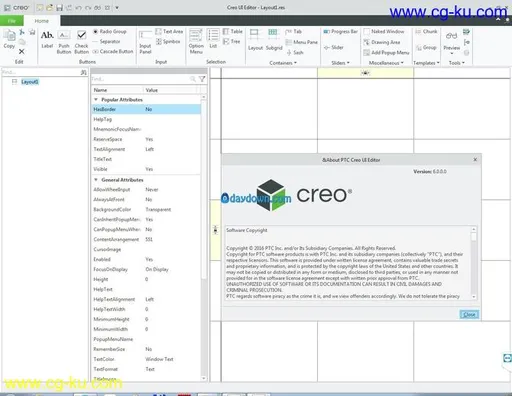512x396 pixels.
Task: Click the Open folder icon in quick access toolbar
Action: [49, 8]
